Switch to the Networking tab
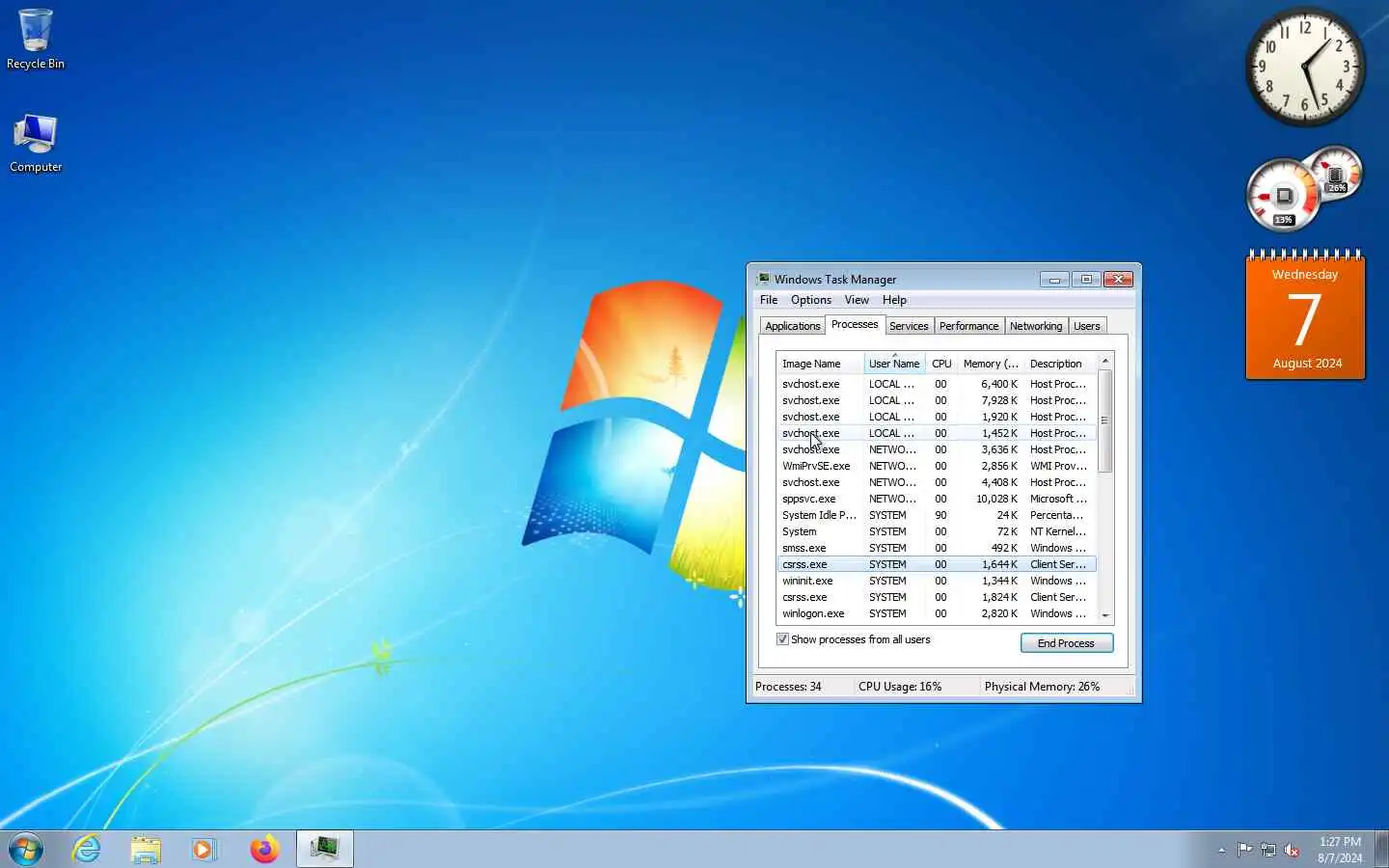The height and width of the screenshot is (868, 1389). pos(1036,326)
